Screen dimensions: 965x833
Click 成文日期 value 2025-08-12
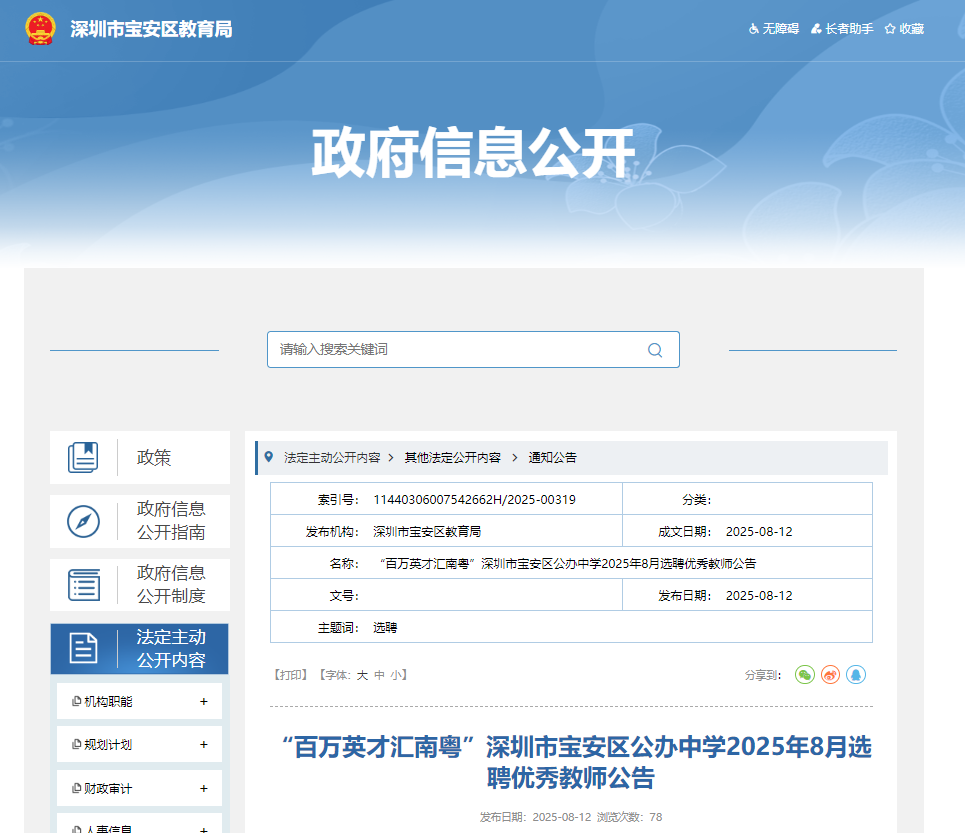(759, 532)
